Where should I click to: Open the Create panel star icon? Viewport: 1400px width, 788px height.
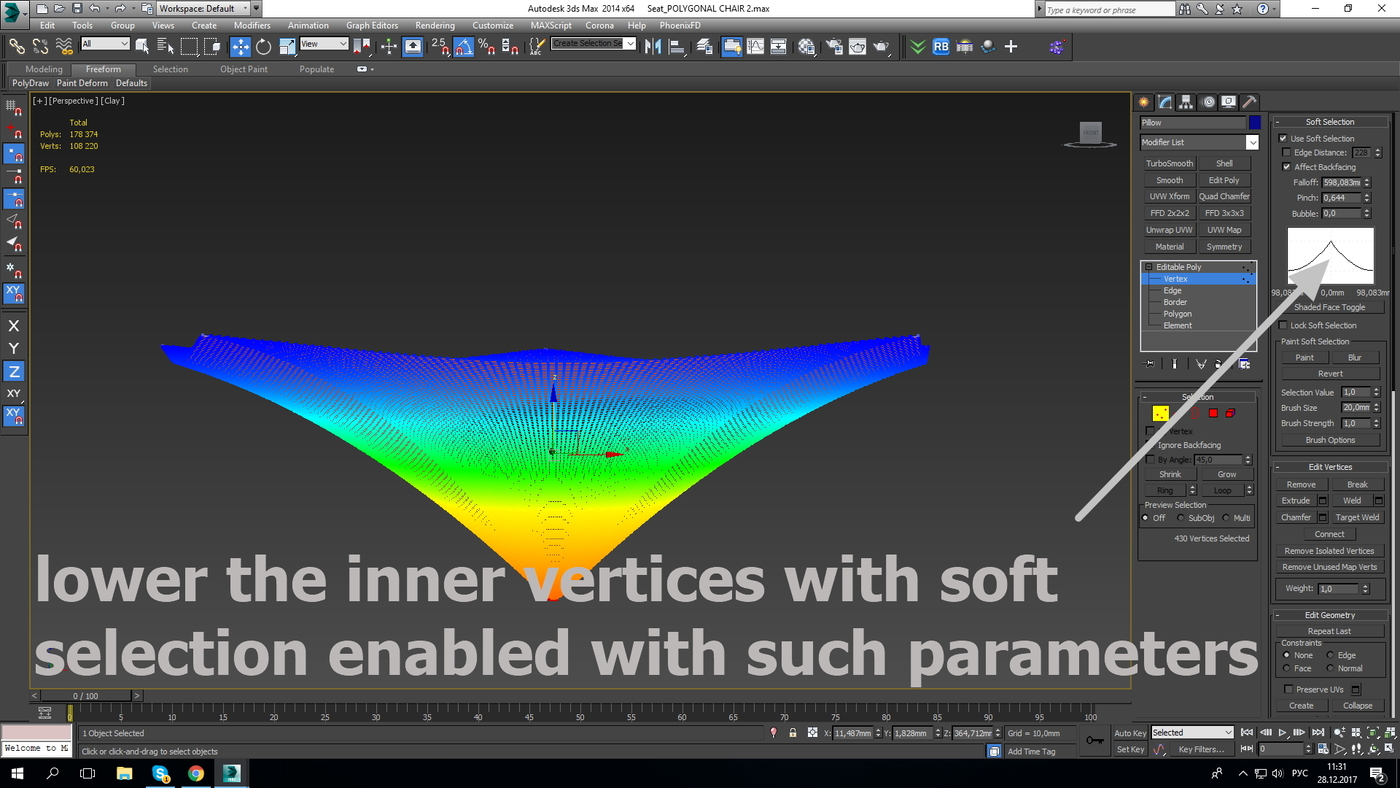coord(1144,102)
